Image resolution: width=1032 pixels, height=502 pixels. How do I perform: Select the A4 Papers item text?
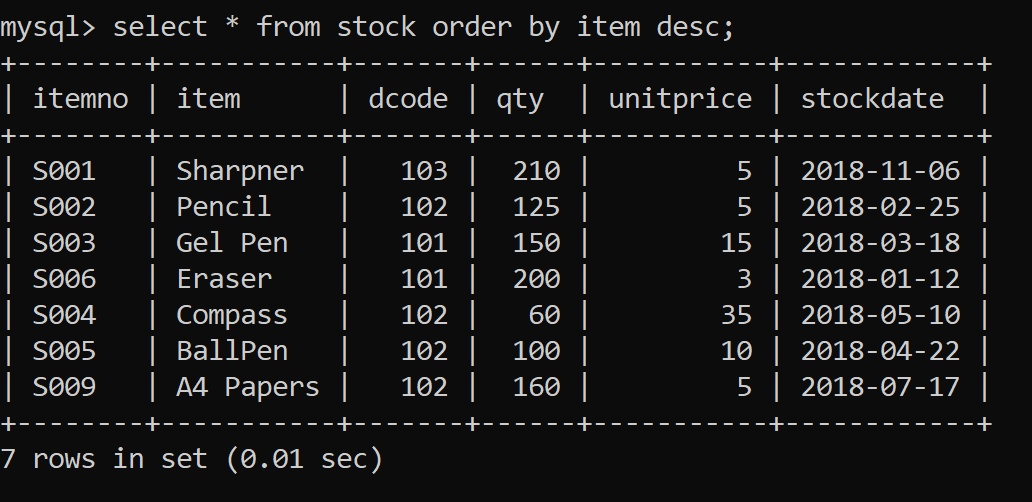(247, 388)
